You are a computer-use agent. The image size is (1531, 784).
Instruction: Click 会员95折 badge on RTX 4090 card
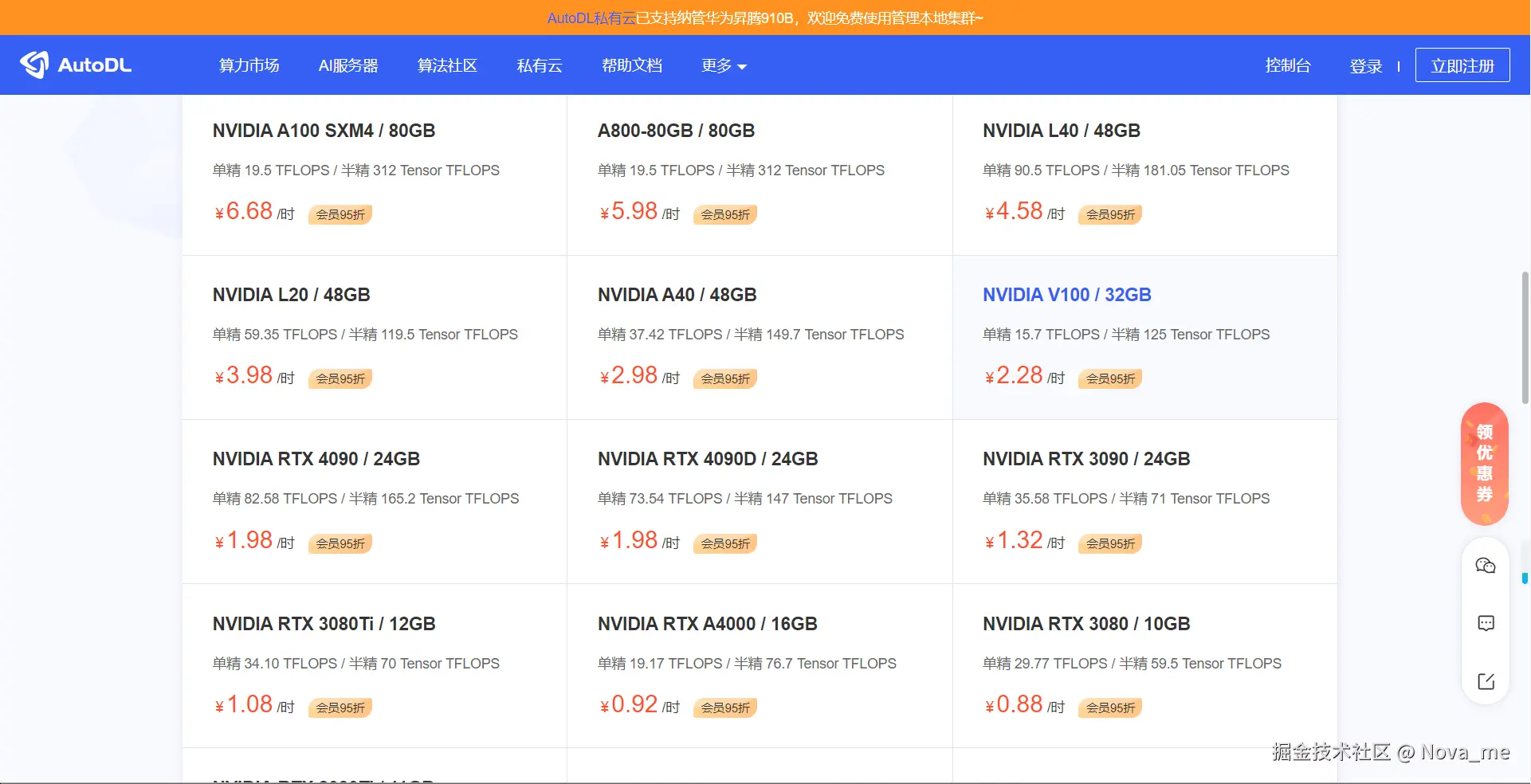click(340, 543)
